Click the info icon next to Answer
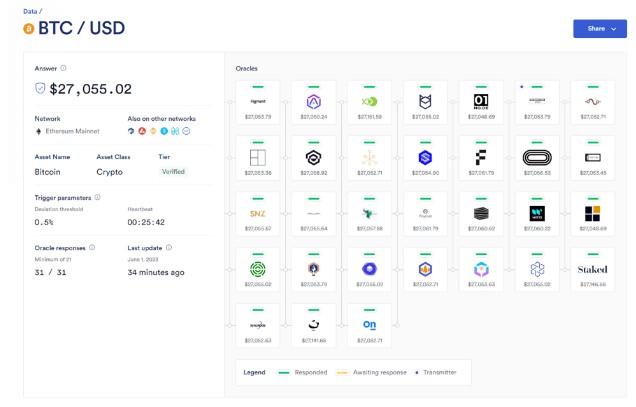The width and height of the screenshot is (636, 407). click(x=64, y=68)
